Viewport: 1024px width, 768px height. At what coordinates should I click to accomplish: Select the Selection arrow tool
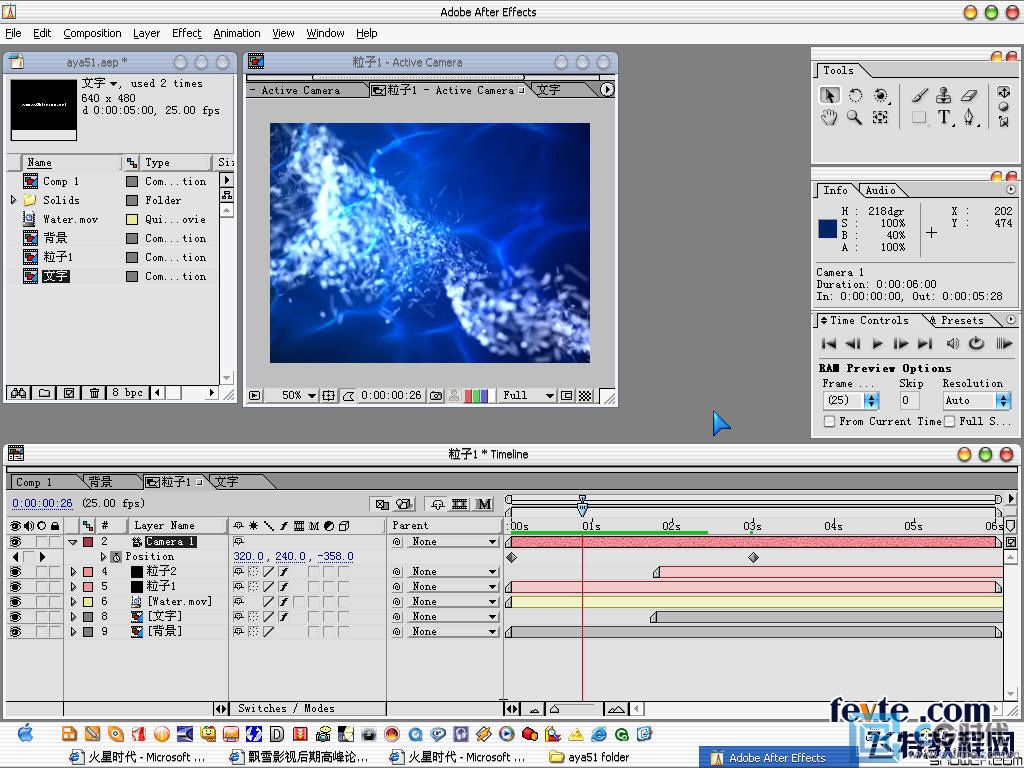[x=829, y=95]
